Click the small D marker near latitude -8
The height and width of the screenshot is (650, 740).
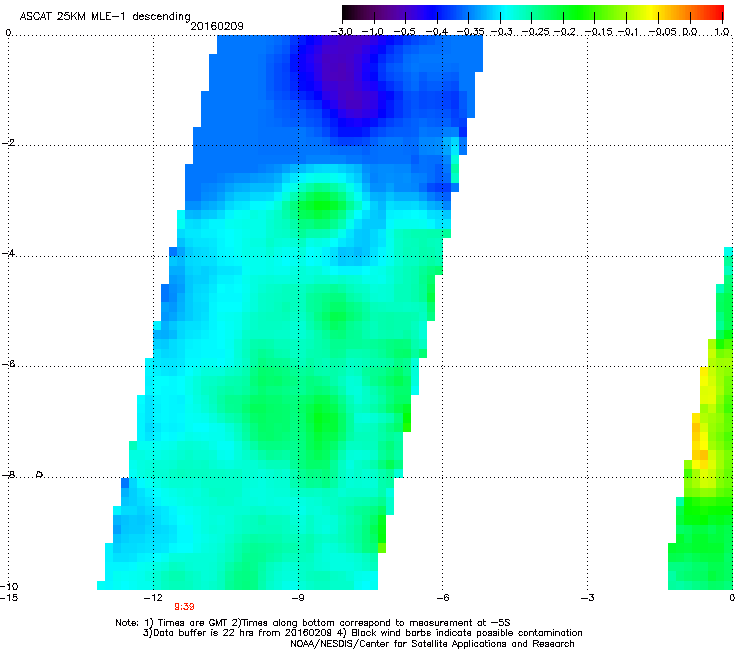point(40,474)
